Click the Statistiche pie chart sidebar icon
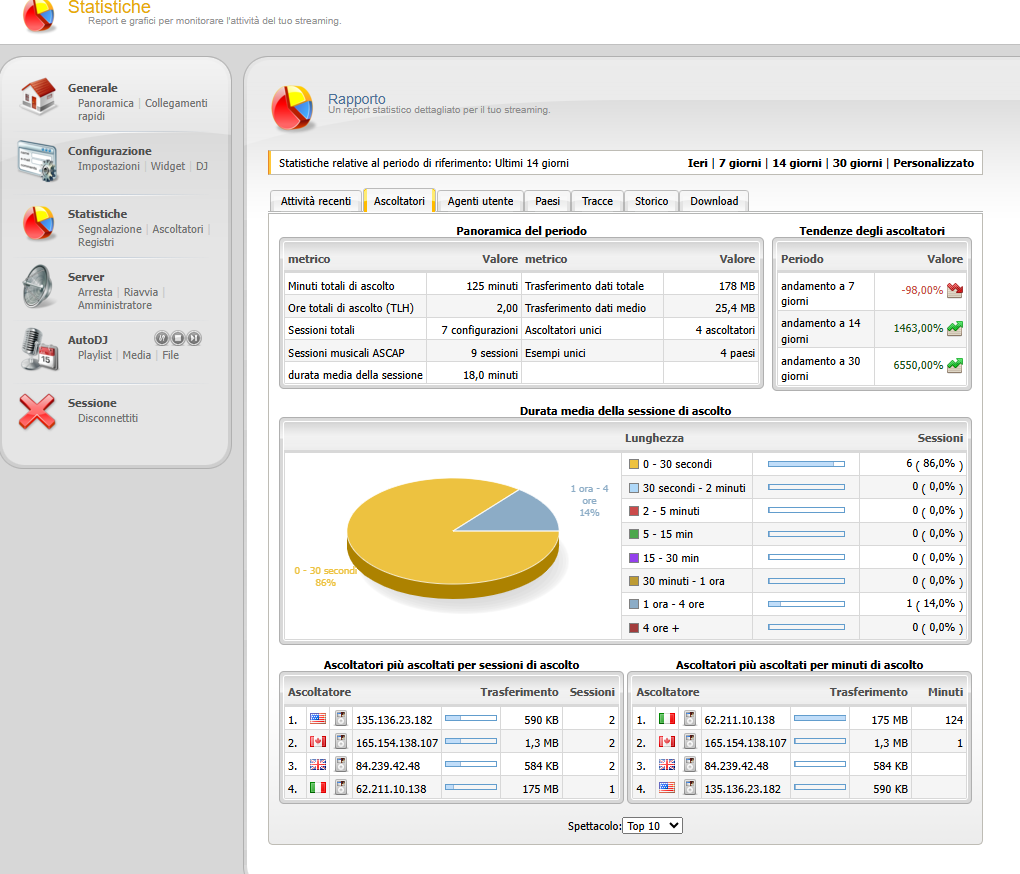This screenshot has width=1020, height=874. 38,223
